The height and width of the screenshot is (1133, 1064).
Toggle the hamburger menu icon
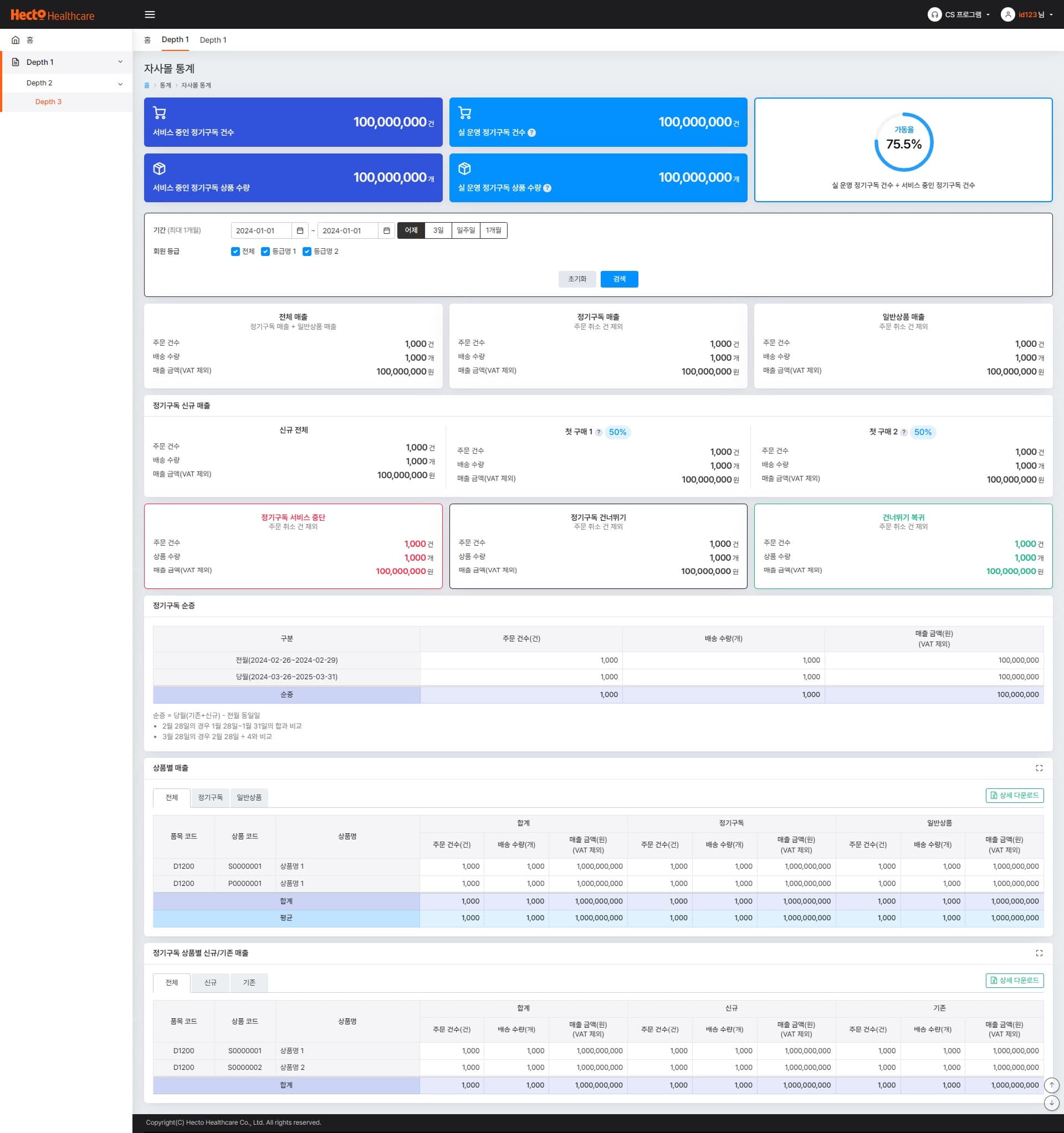(150, 15)
